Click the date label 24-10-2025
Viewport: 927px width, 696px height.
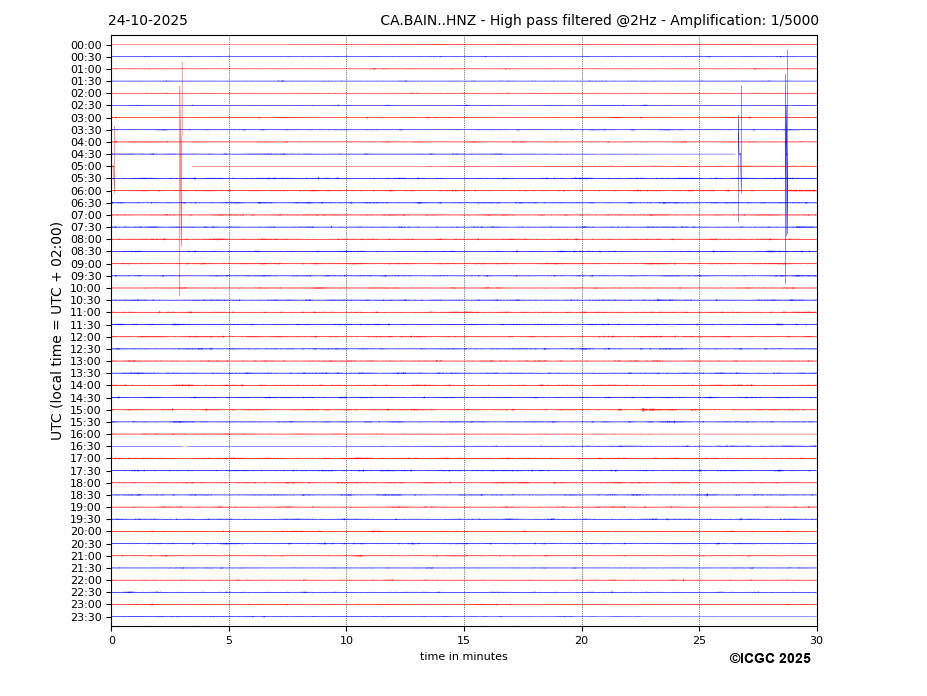click(x=148, y=21)
